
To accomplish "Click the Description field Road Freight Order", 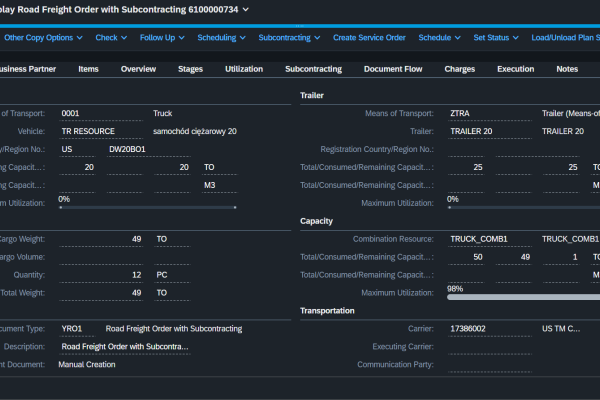I will point(125,347).
